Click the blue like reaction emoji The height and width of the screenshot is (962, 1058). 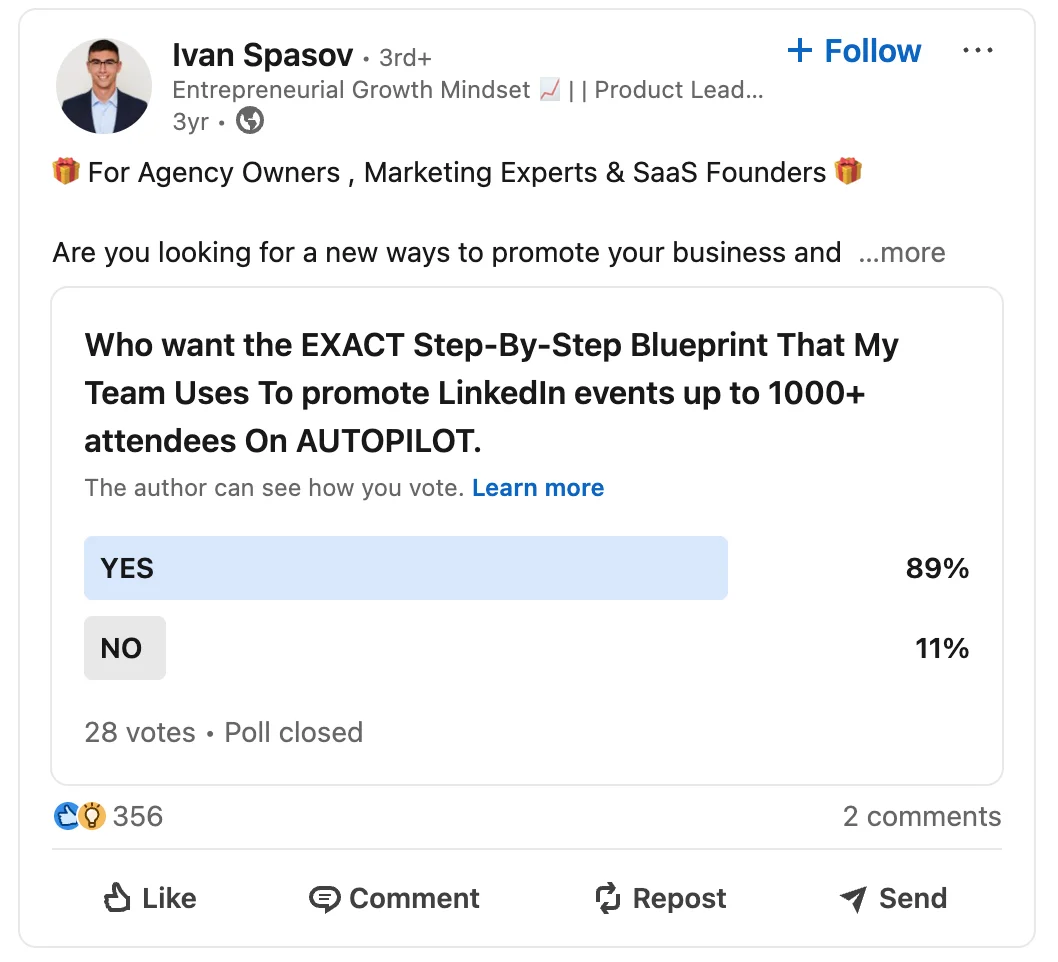[66, 816]
